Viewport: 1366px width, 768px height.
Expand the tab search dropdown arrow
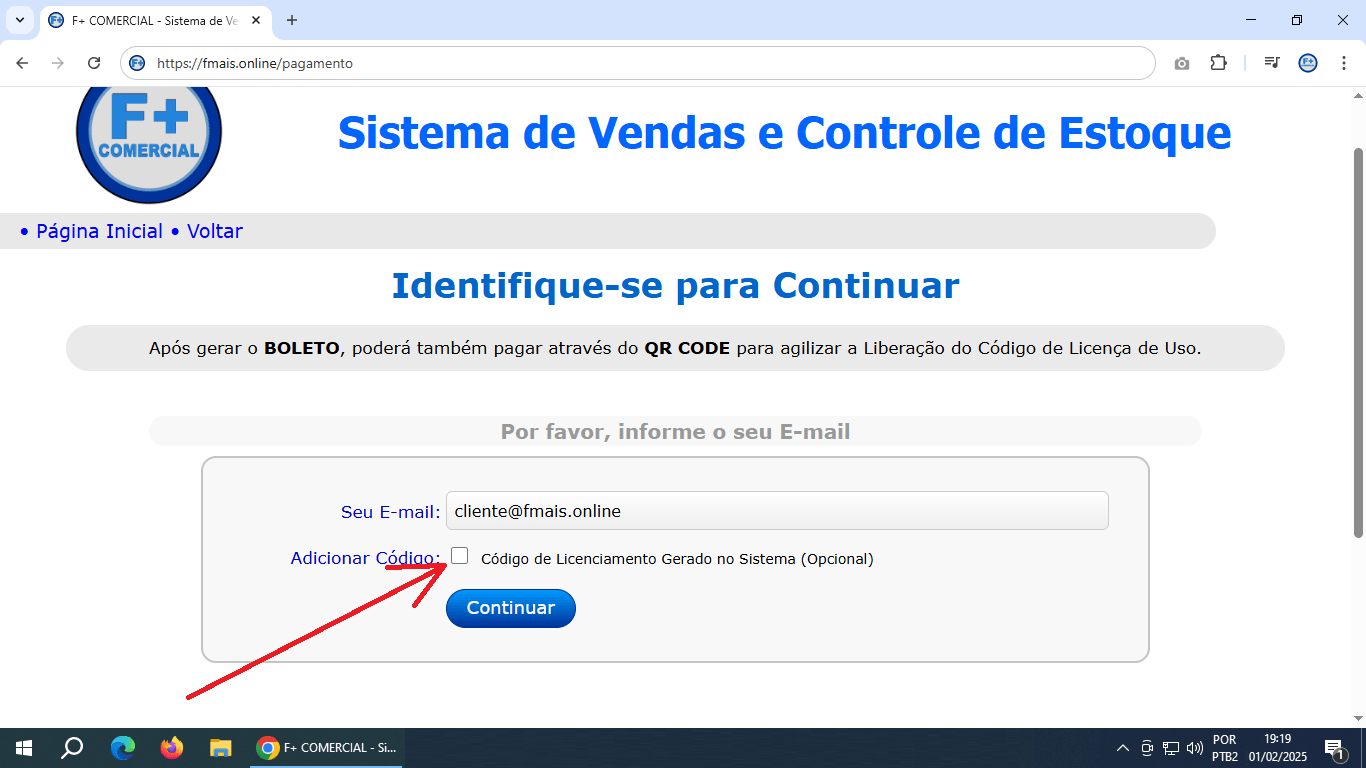(x=19, y=20)
